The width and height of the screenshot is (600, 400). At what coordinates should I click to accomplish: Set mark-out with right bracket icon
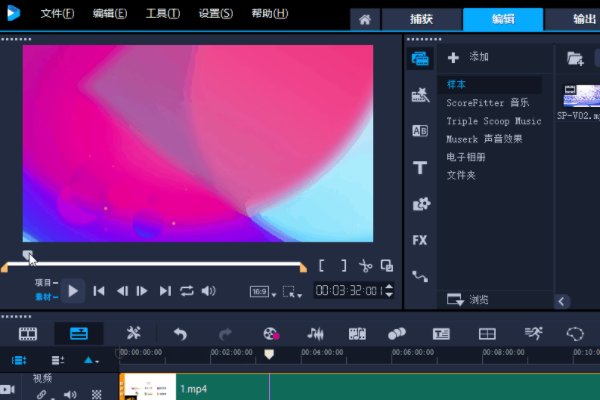tap(344, 266)
